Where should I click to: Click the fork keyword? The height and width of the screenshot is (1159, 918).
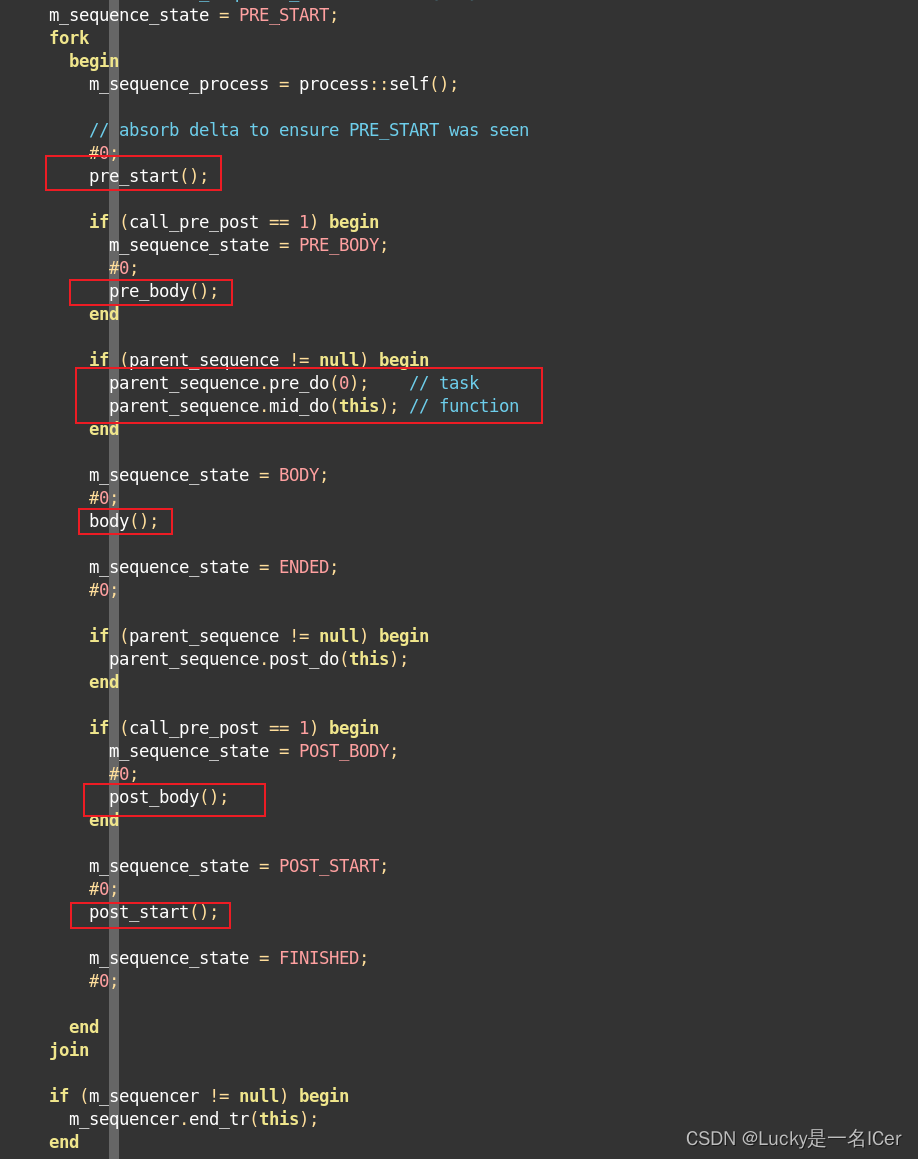coord(68,37)
